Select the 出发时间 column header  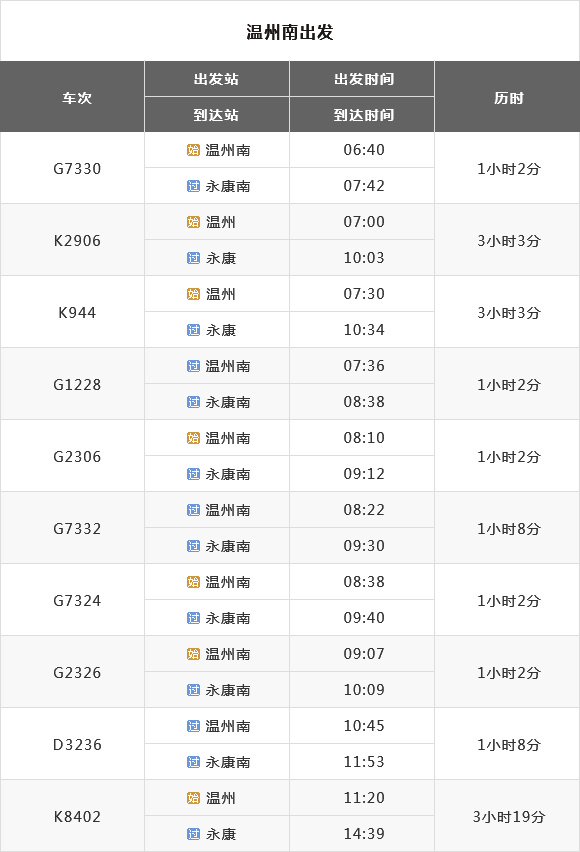pos(364,79)
